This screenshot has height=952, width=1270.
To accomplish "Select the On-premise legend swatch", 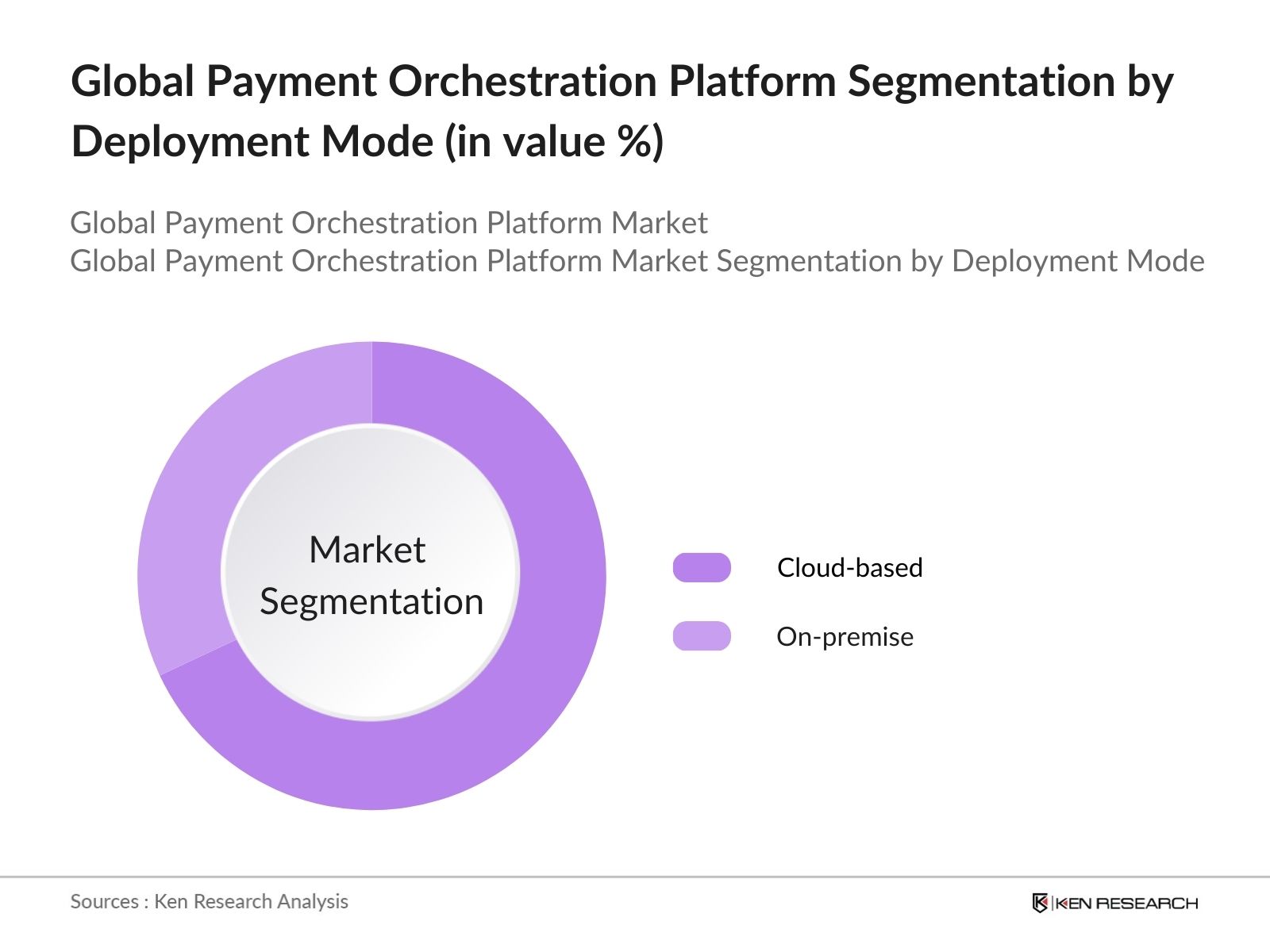I will [x=703, y=635].
